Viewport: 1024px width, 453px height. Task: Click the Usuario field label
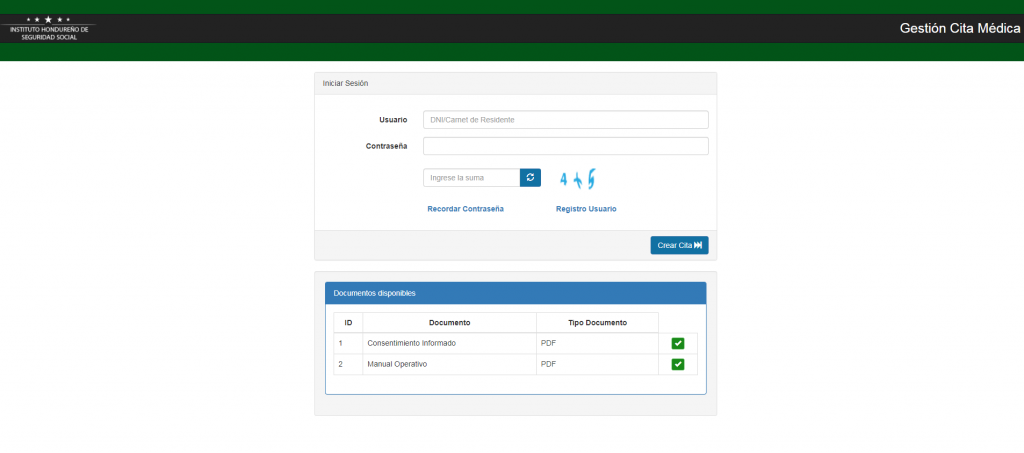click(x=393, y=120)
